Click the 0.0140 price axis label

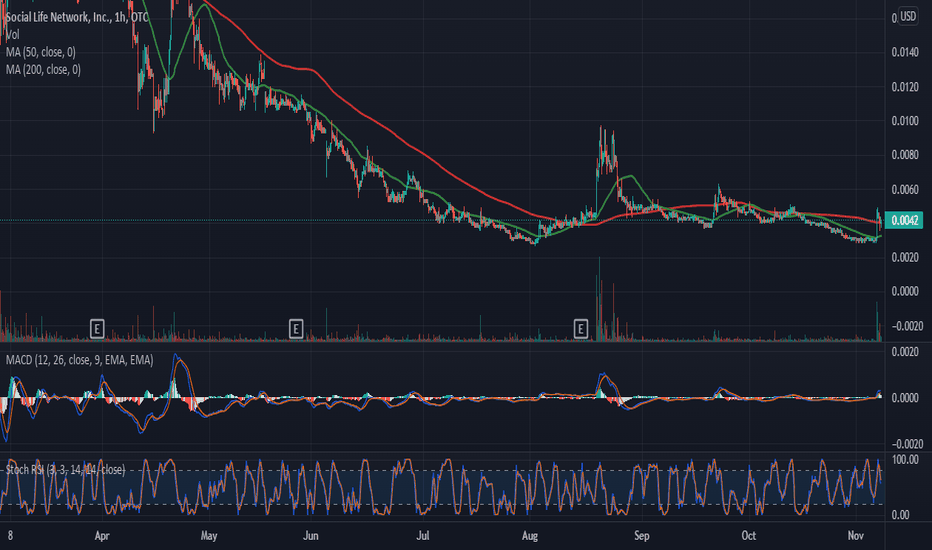pos(905,52)
